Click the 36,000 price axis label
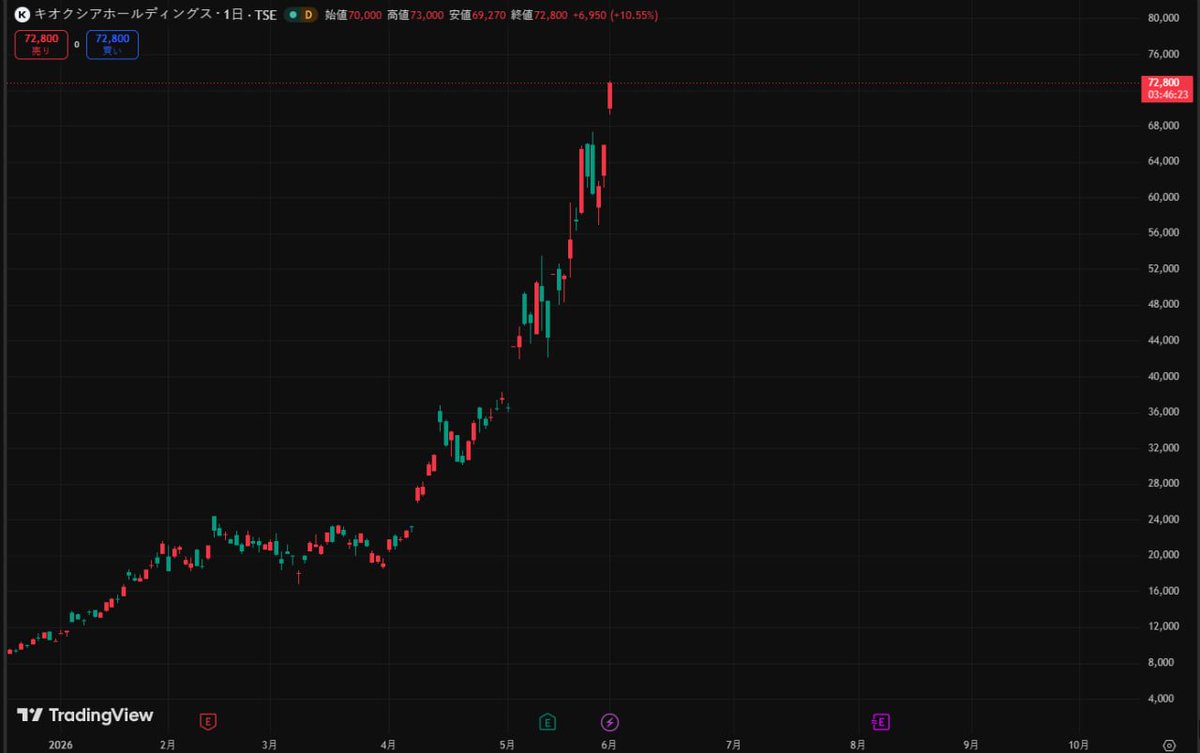The width and height of the screenshot is (1200, 753). [x=1166, y=412]
